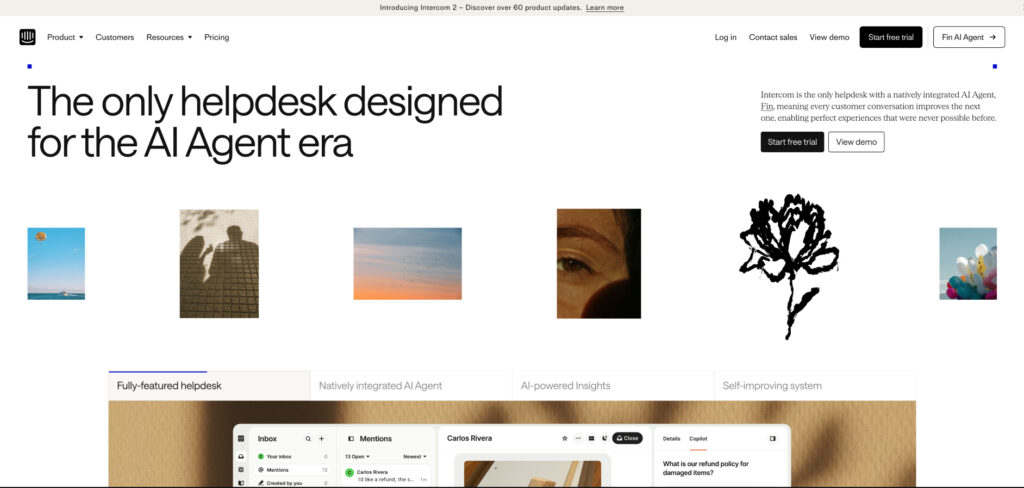Click the green avatar for Carlos Rivera
Image resolution: width=1024 pixels, height=488 pixels.
[349, 472]
